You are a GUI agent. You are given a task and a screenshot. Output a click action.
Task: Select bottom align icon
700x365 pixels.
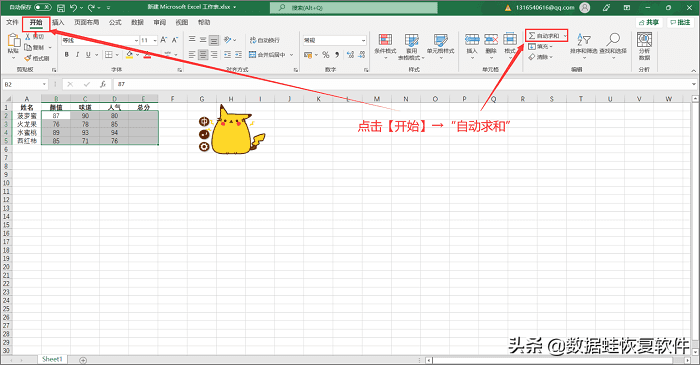click(214, 40)
